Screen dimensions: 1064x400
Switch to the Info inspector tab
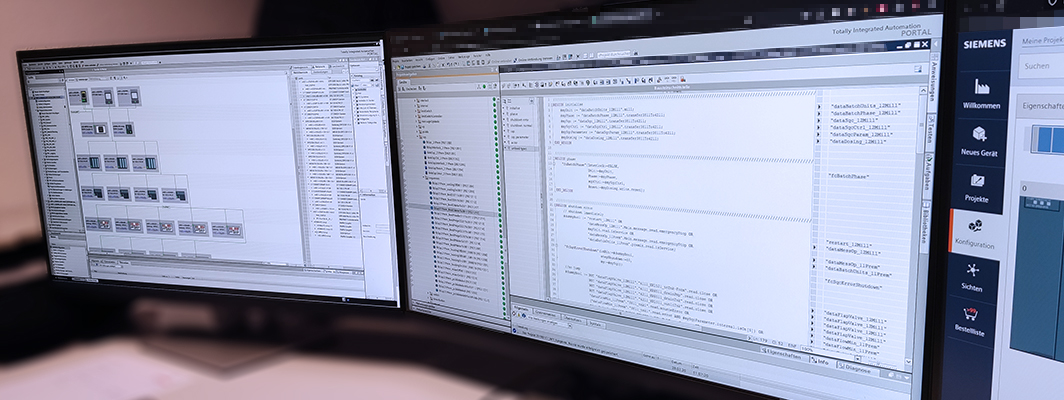coord(822,362)
